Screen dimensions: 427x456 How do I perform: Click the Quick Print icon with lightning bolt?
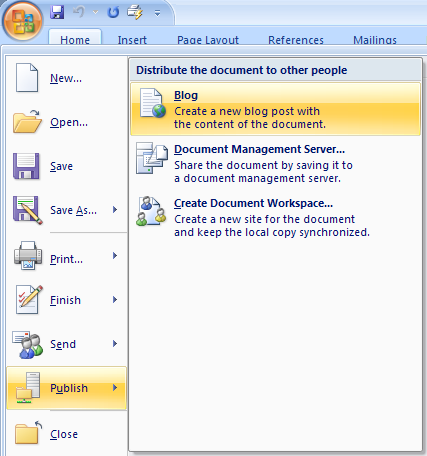tap(135, 13)
